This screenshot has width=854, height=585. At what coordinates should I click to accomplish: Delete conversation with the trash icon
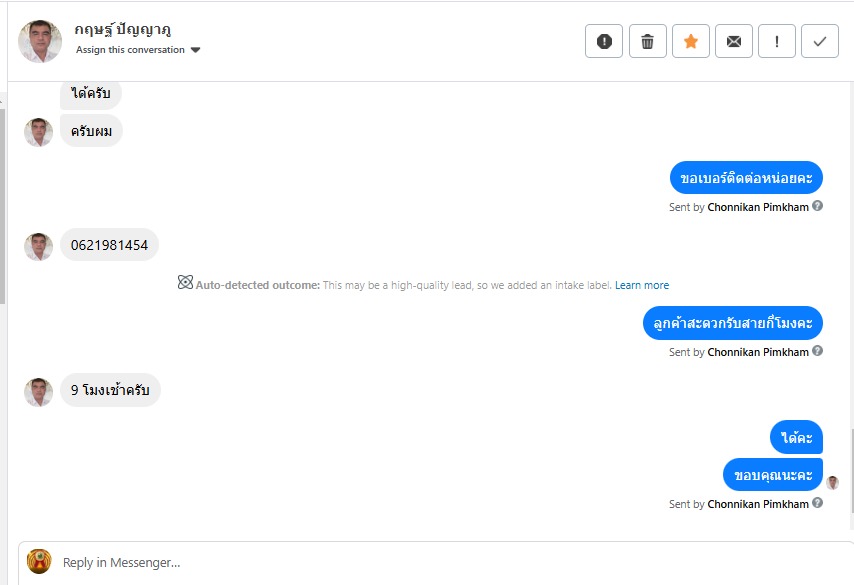point(648,41)
